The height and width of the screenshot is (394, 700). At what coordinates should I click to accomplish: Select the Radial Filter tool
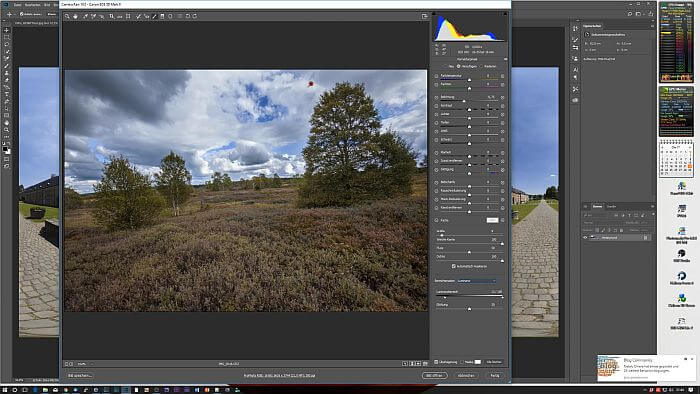click(171, 16)
